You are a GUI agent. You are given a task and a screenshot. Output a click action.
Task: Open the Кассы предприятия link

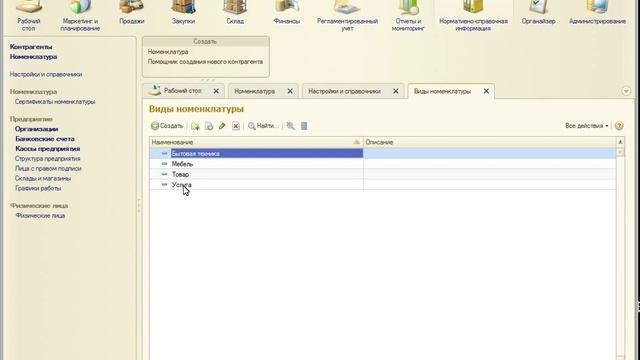[x=47, y=149]
